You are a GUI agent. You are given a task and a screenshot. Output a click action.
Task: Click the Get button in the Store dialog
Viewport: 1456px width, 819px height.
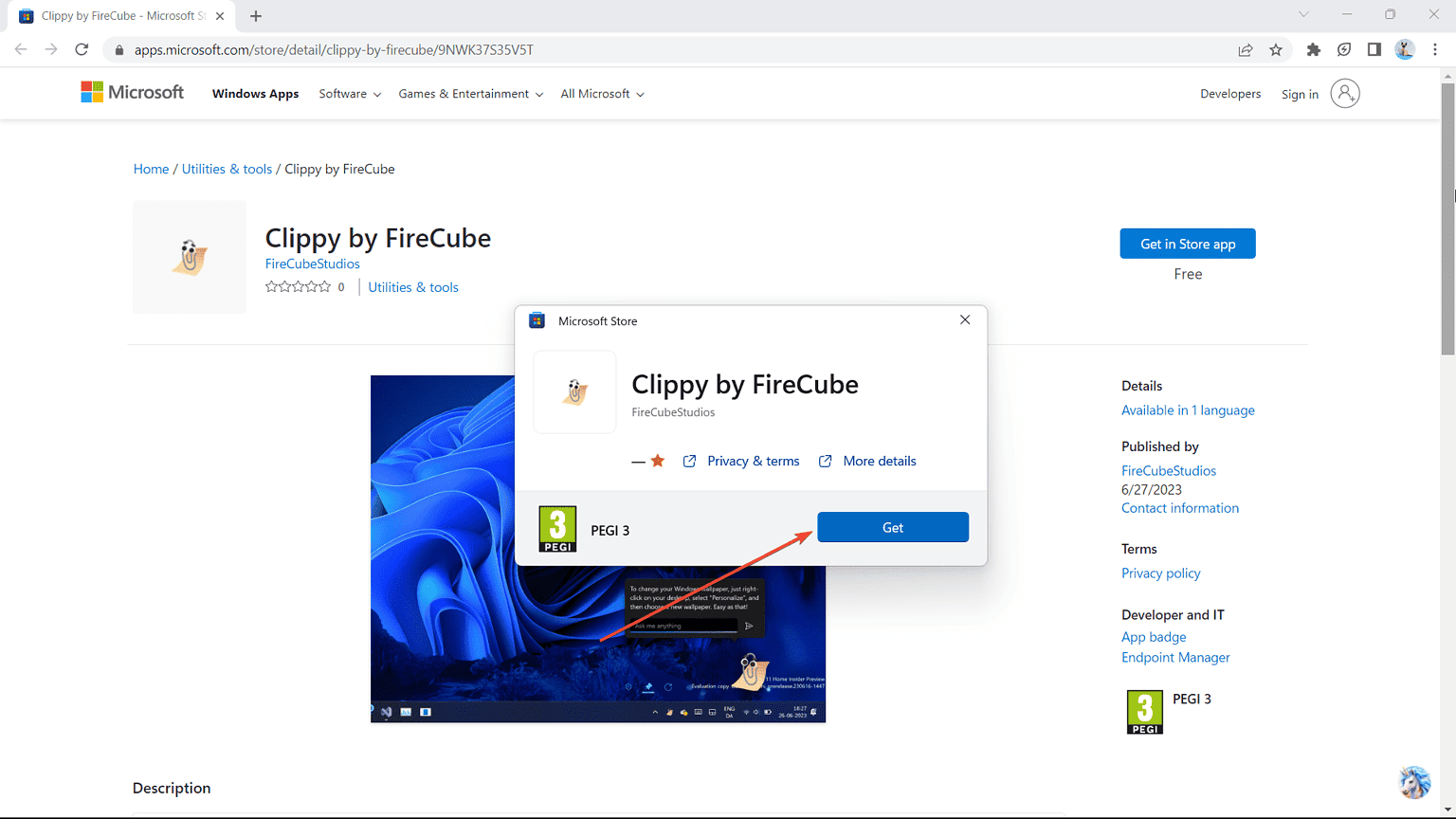coord(892,527)
